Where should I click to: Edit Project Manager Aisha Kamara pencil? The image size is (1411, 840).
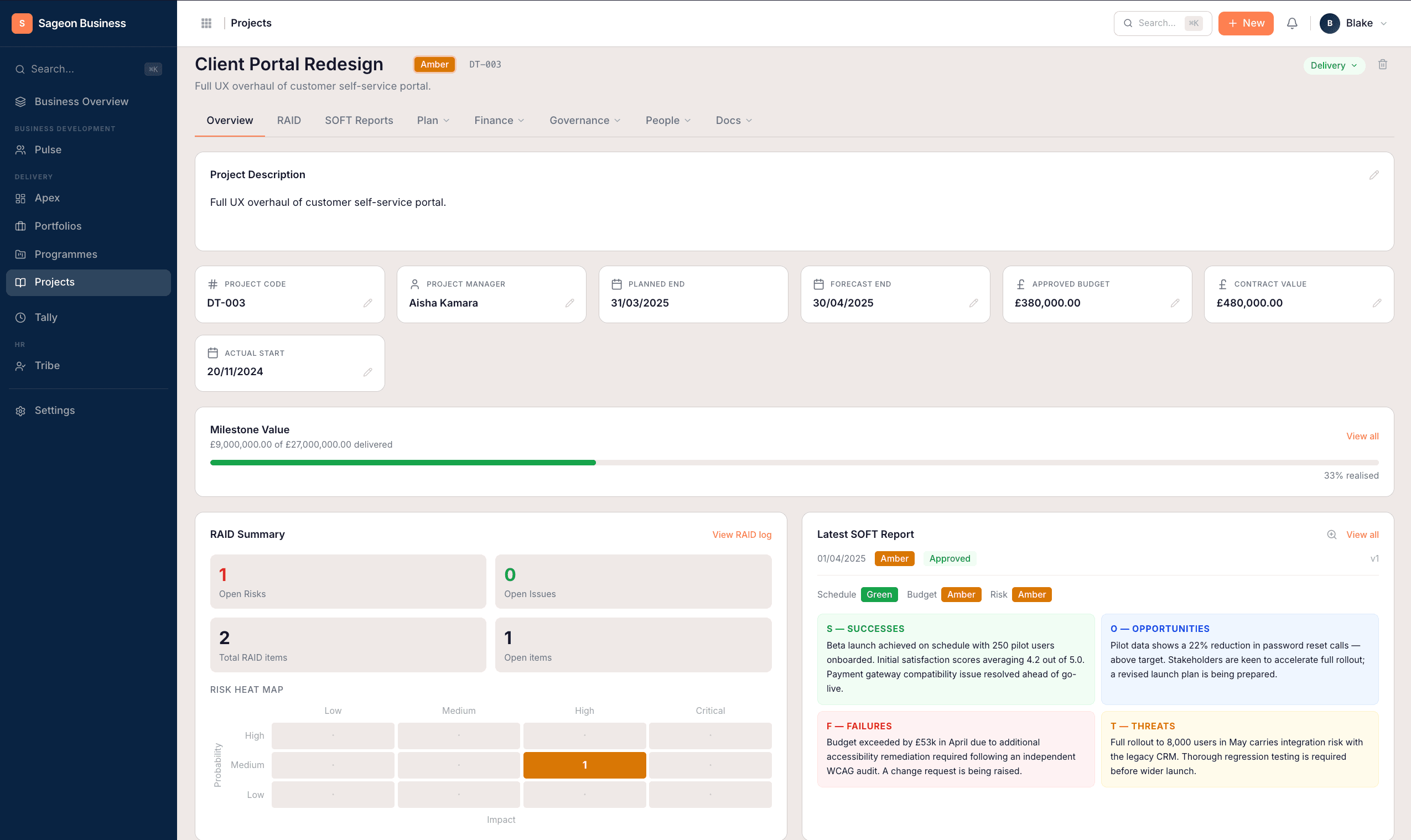(x=569, y=303)
